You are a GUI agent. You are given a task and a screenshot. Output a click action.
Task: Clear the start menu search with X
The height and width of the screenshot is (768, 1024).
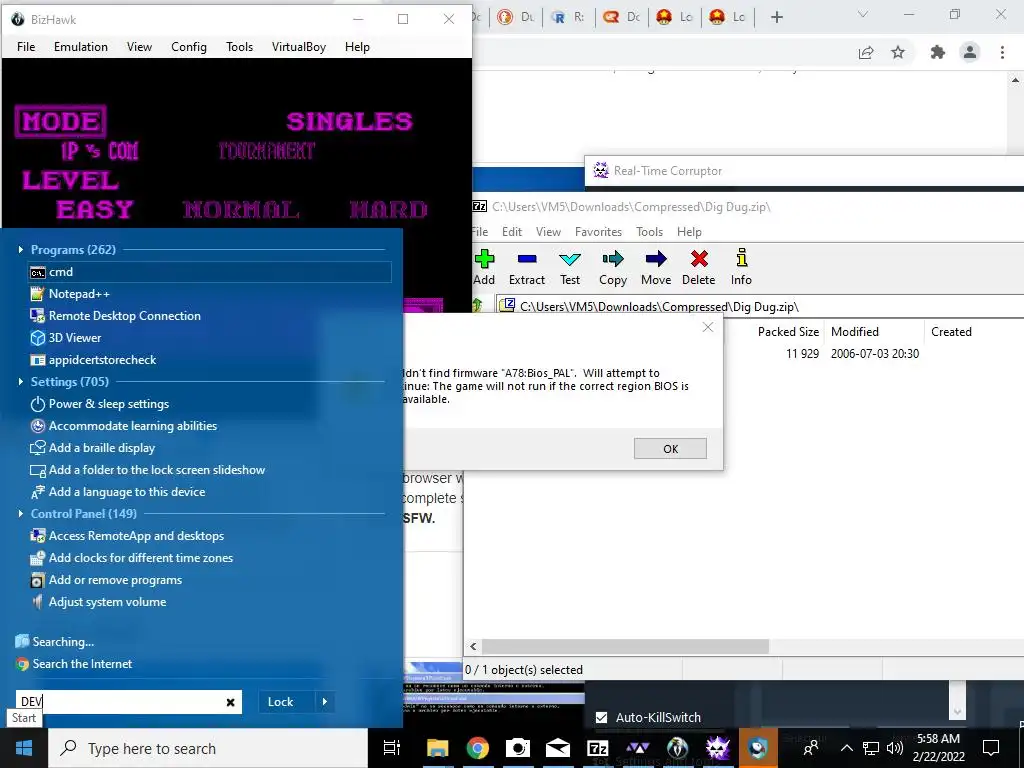click(x=231, y=702)
